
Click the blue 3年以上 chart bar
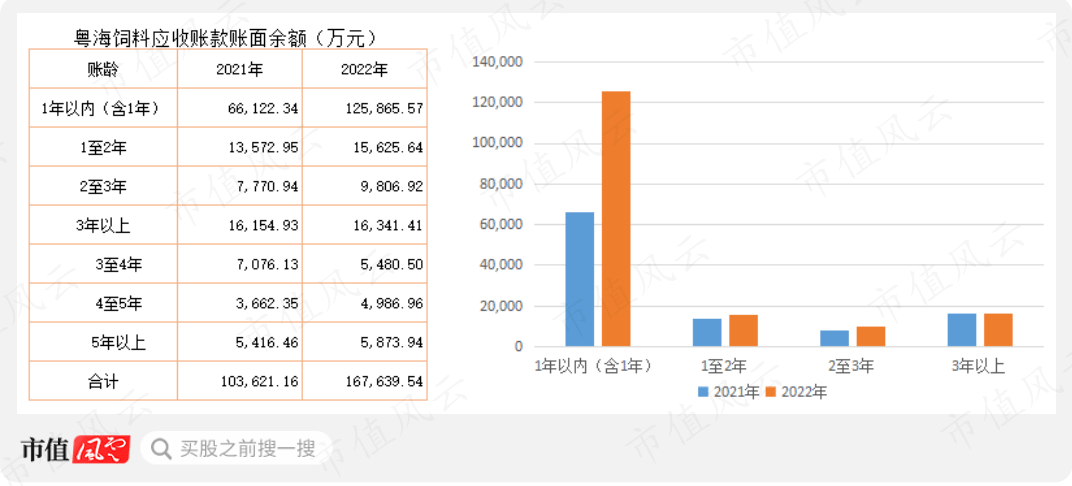tap(962, 330)
